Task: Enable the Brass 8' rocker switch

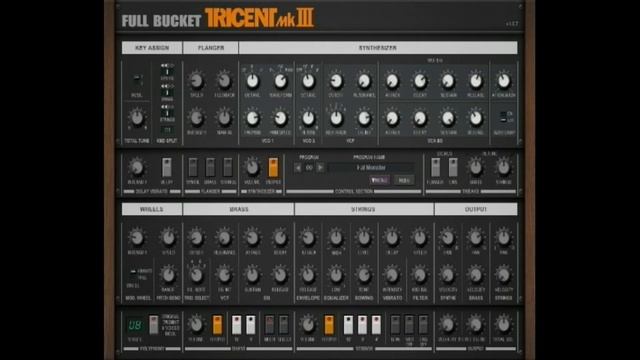Action: [250, 325]
